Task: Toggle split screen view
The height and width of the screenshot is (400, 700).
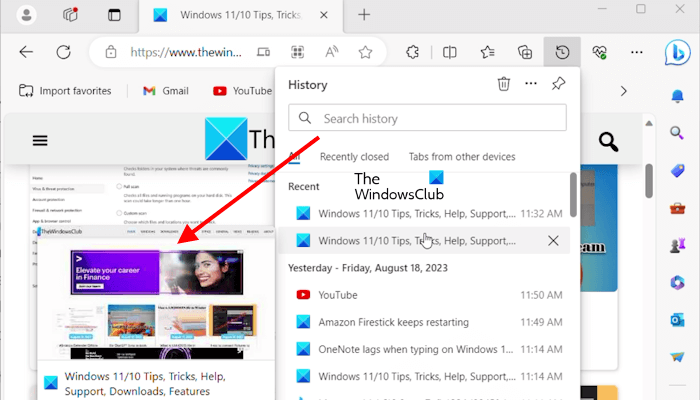Action: [450, 52]
